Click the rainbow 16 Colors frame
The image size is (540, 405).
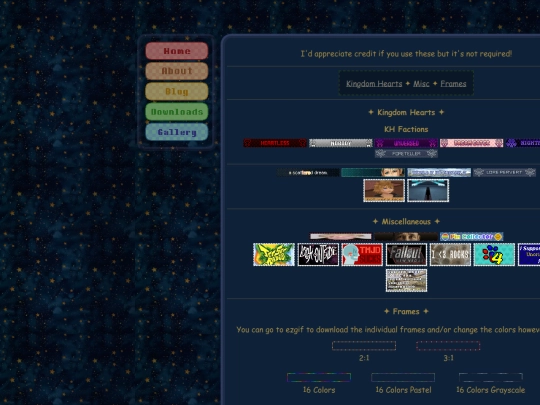[x=319, y=377]
